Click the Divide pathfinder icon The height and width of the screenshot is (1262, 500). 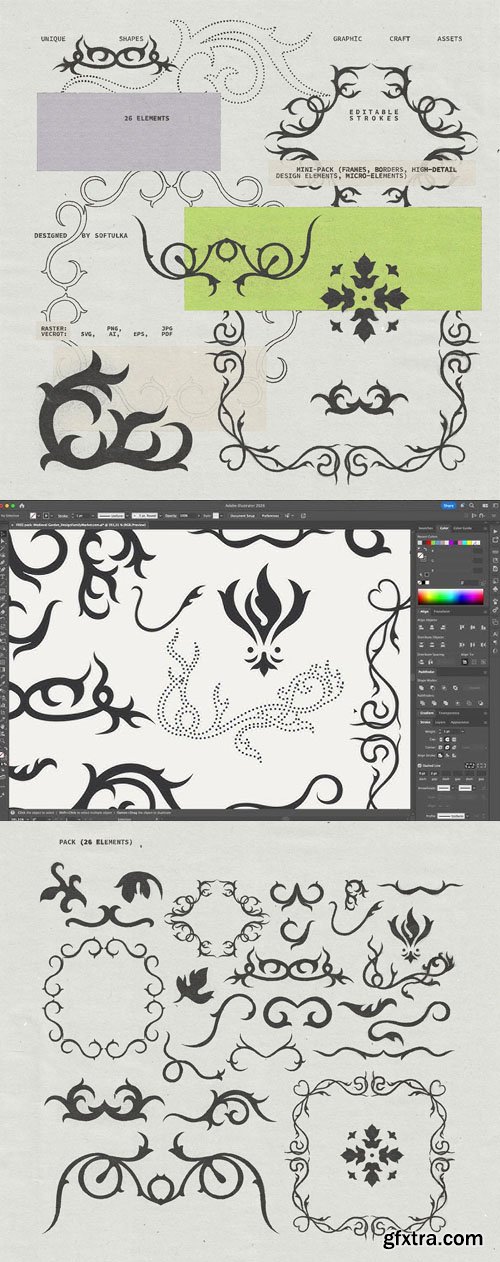422,703
